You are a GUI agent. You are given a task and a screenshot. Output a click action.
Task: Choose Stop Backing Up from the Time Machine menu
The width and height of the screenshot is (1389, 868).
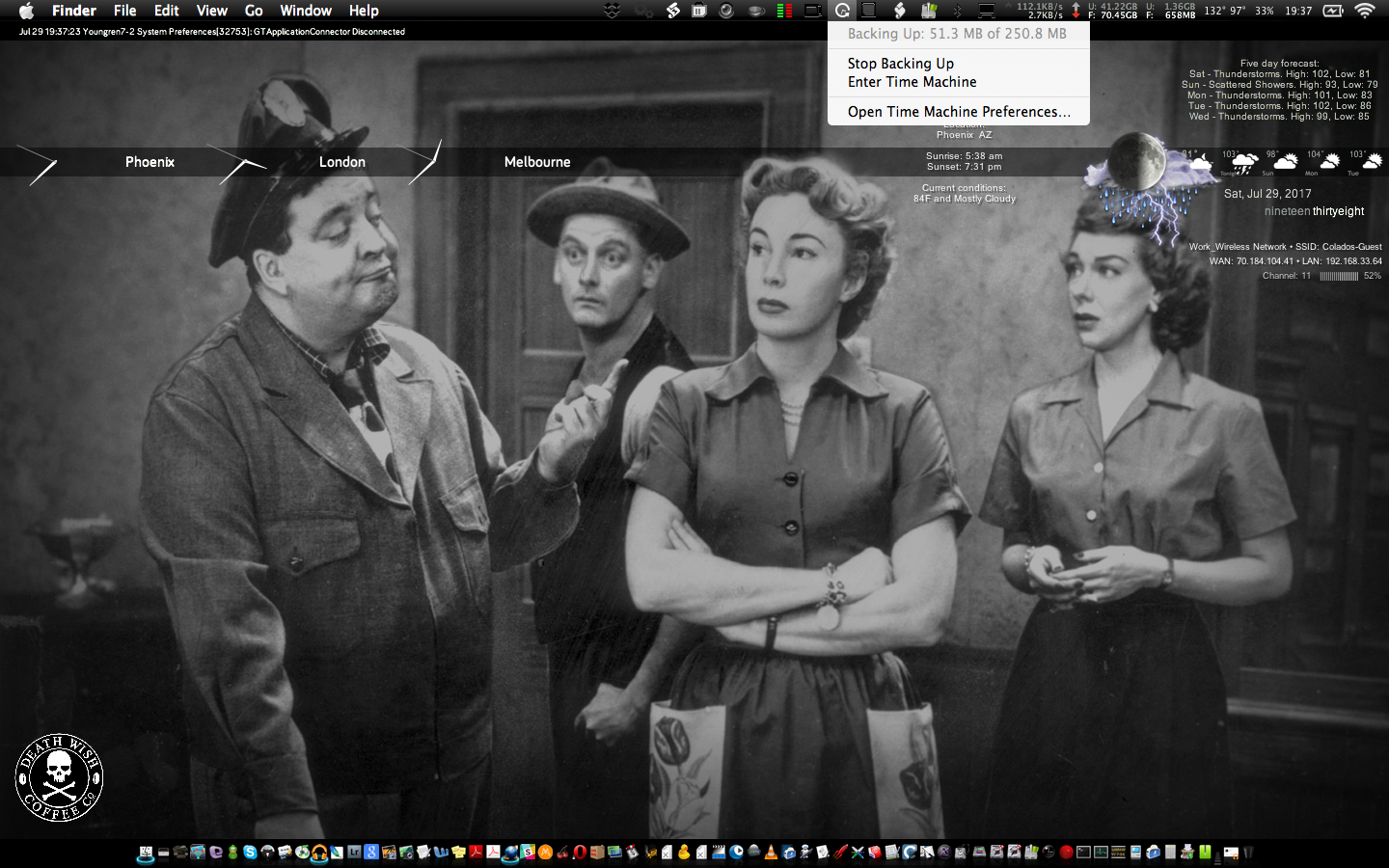point(900,64)
